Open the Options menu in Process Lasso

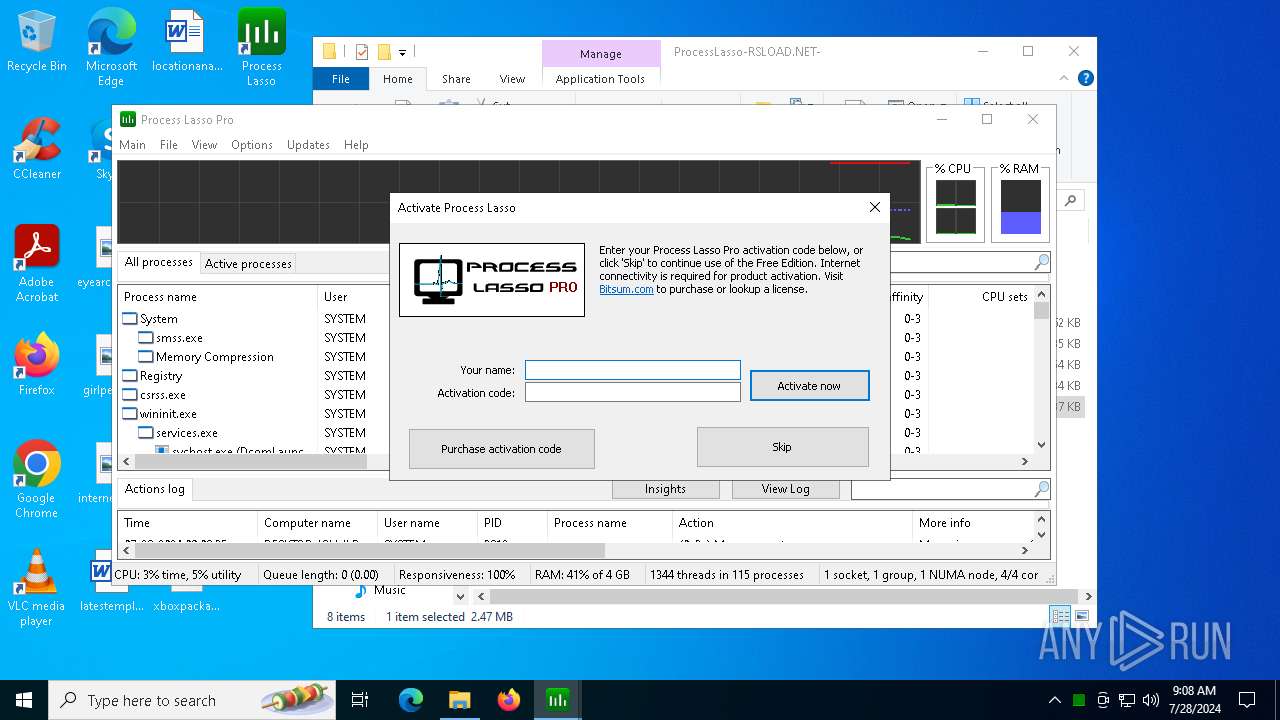point(252,145)
